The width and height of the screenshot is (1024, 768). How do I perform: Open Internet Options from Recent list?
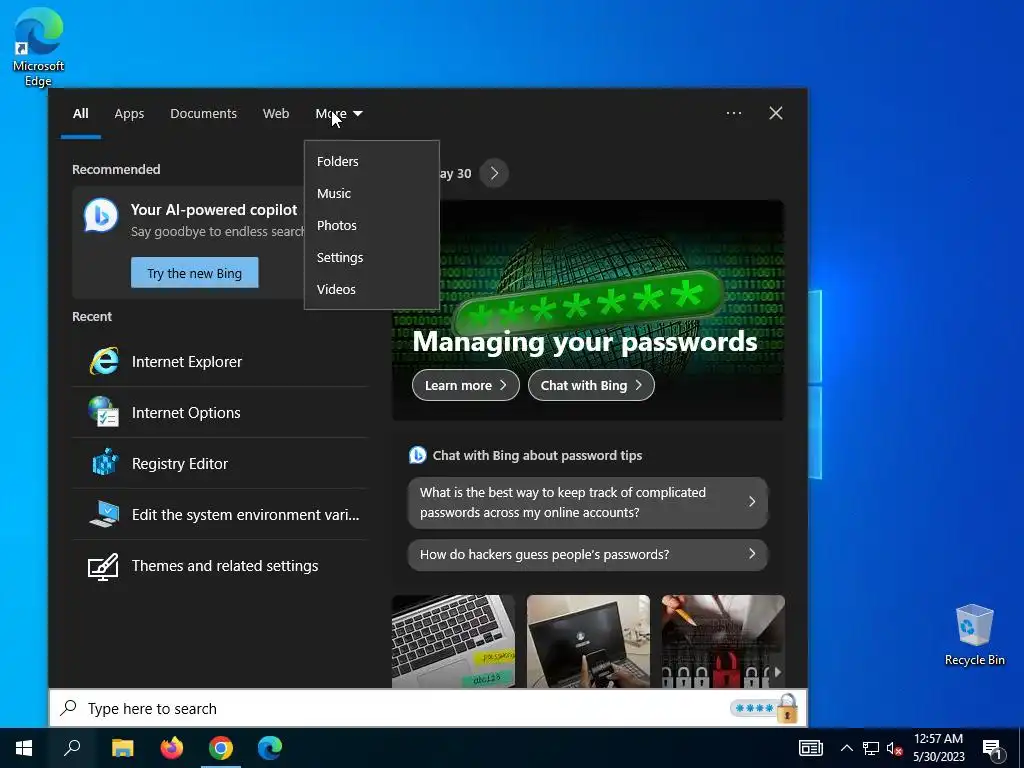pyautogui.click(x=220, y=413)
